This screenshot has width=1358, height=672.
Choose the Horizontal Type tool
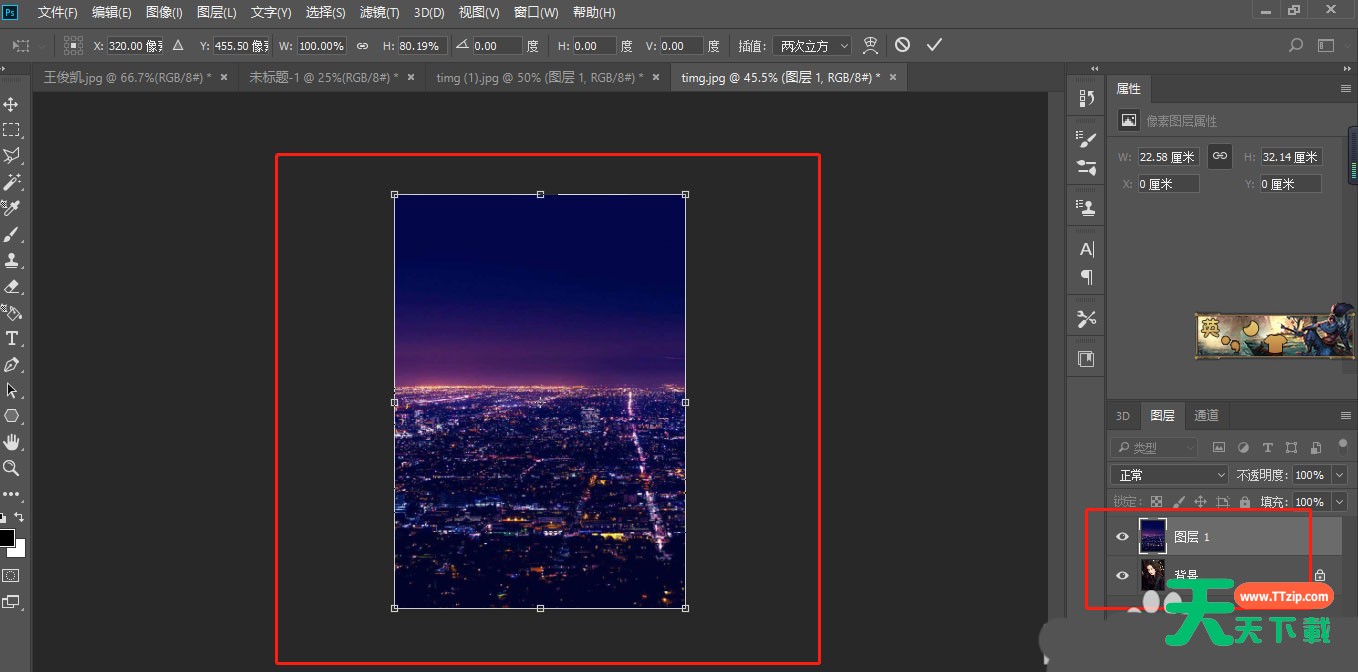click(x=12, y=338)
